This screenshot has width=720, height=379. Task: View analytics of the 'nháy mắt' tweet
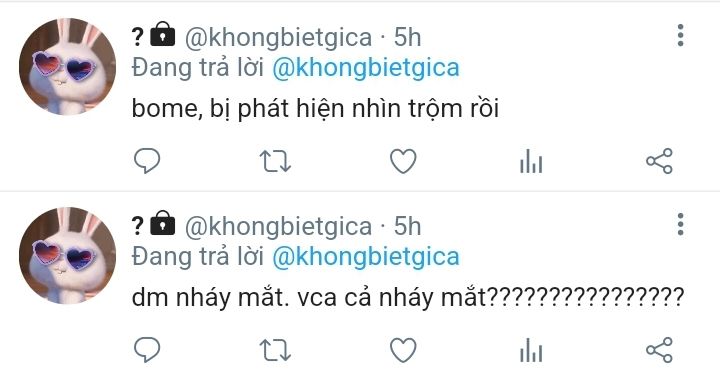[x=531, y=351]
